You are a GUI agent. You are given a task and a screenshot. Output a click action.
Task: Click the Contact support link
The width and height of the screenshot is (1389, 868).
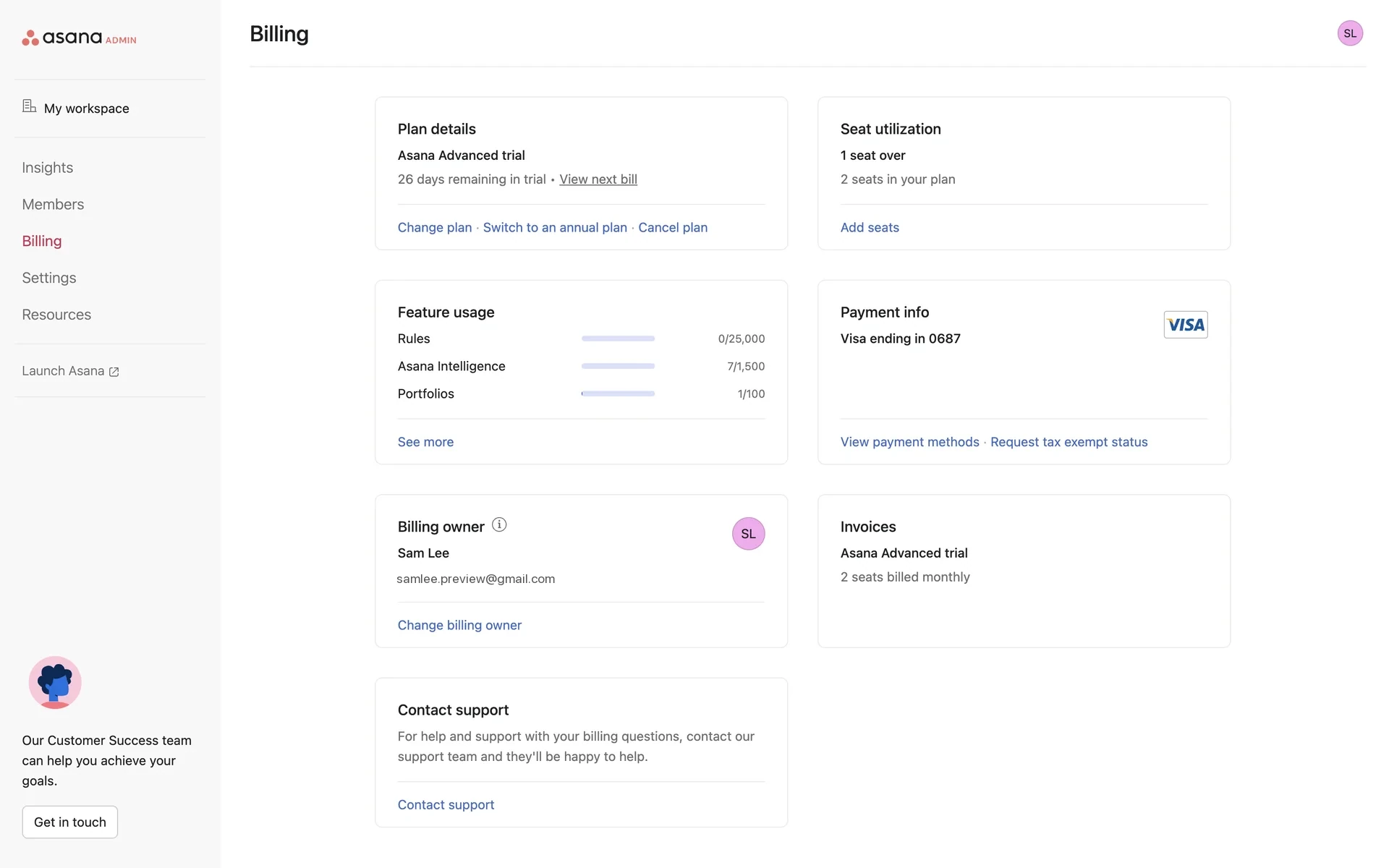[446, 805]
